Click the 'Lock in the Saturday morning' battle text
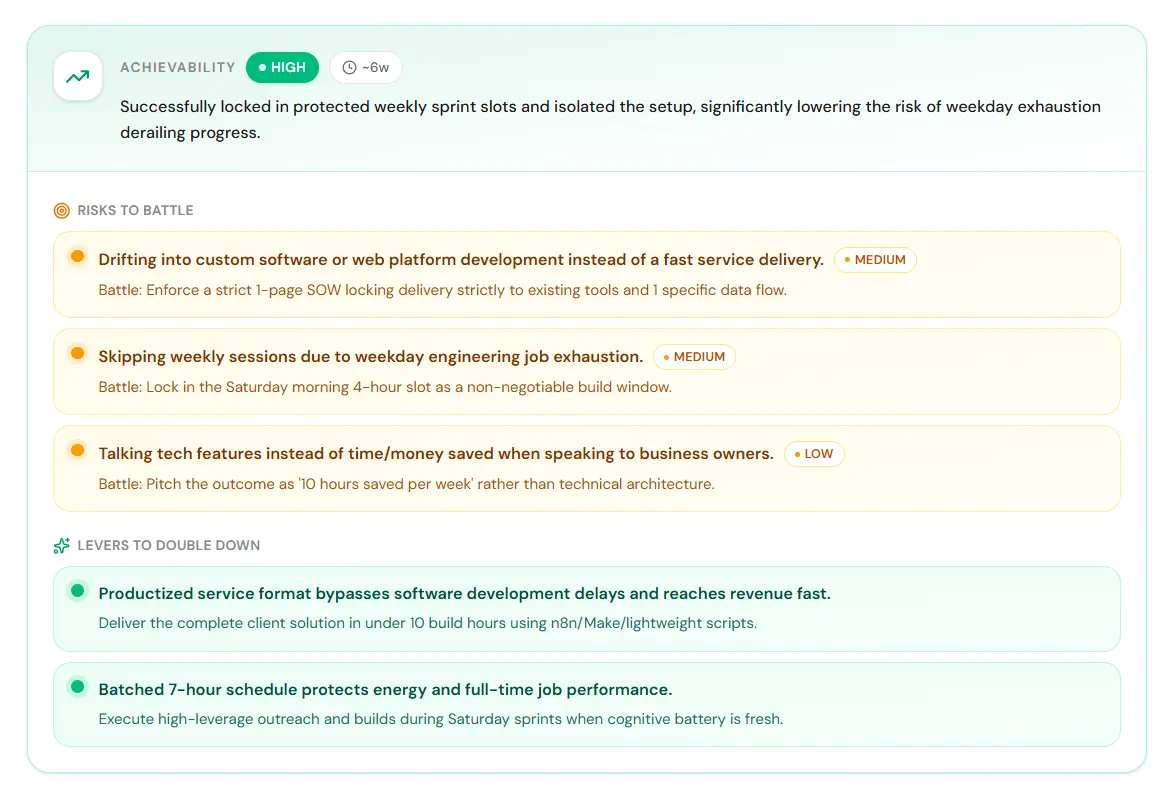 coord(385,387)
